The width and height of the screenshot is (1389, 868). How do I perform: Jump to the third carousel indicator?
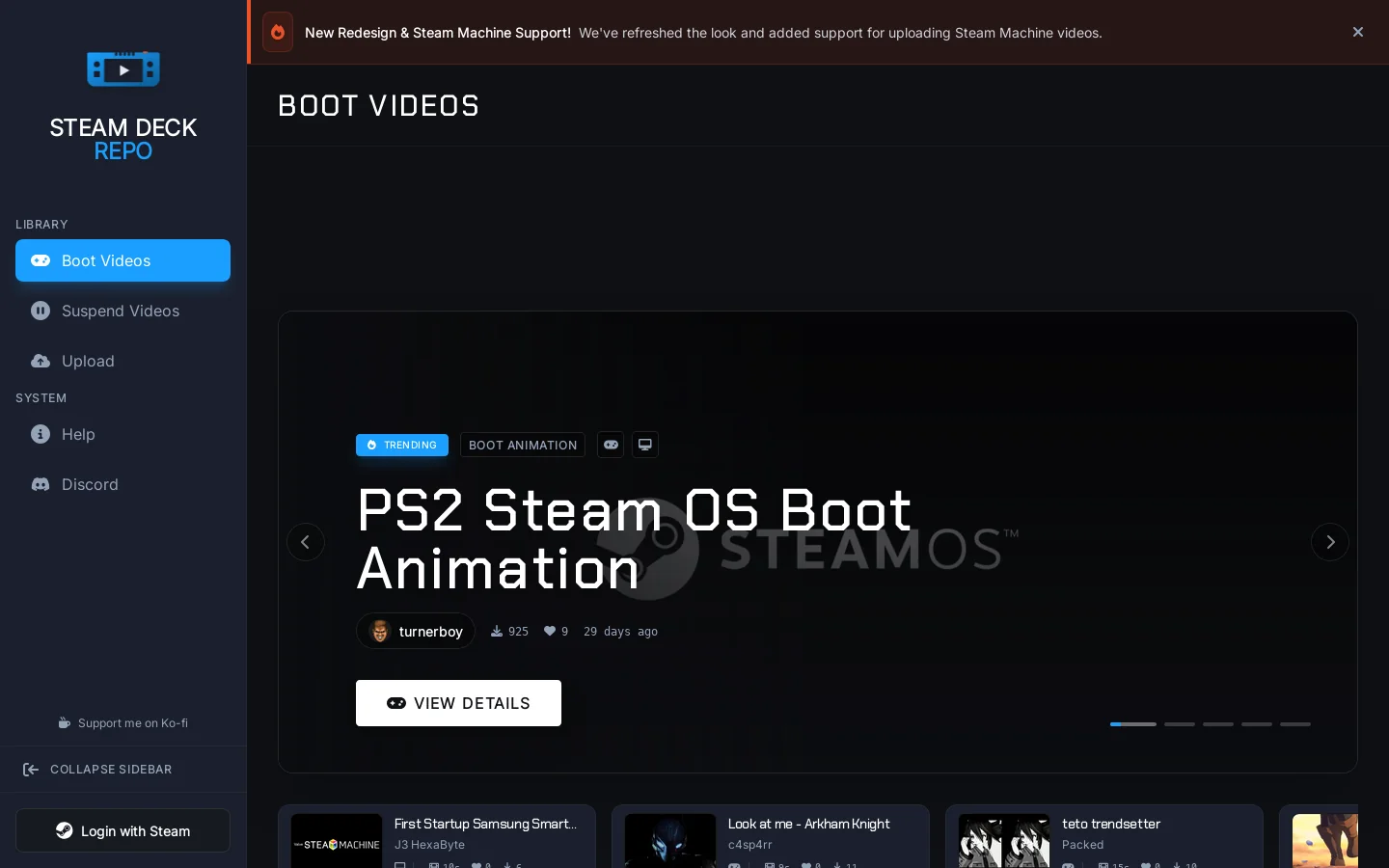(x=1218, y=723)
